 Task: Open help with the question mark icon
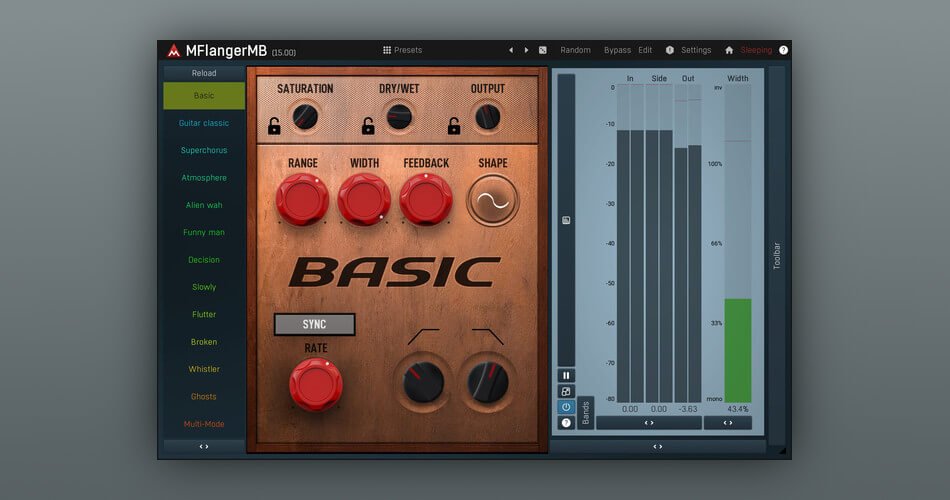tap(783, 50)
